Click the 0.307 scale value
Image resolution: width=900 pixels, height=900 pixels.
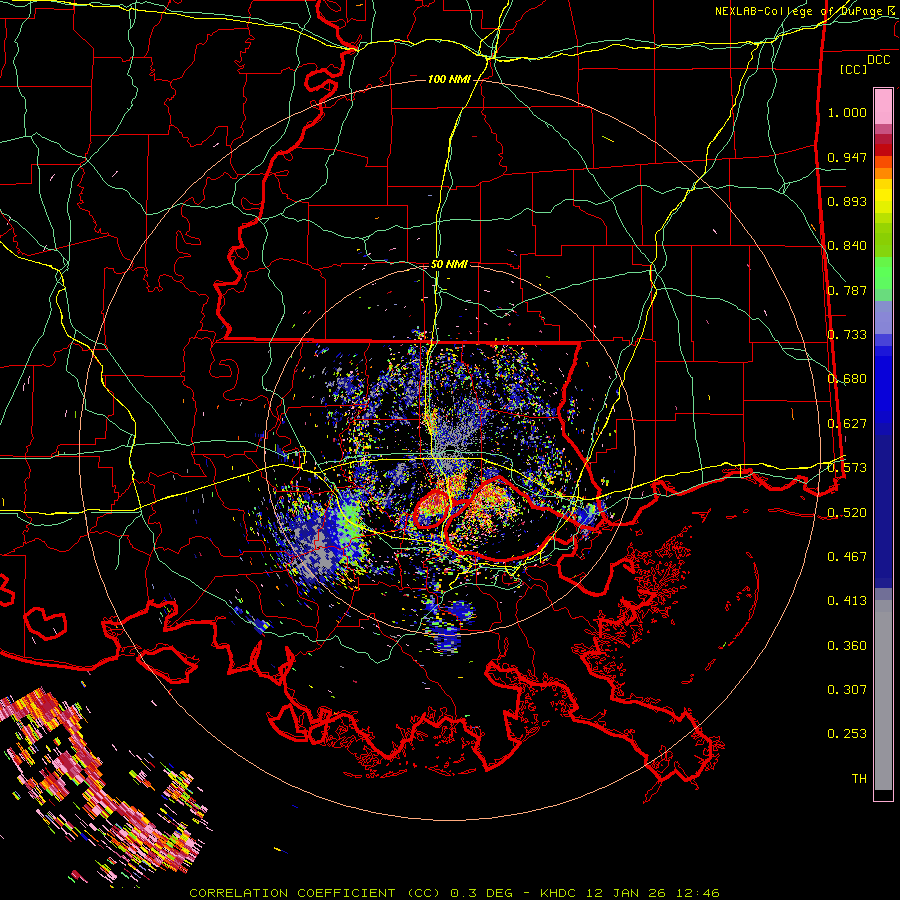tap(847, 690)
